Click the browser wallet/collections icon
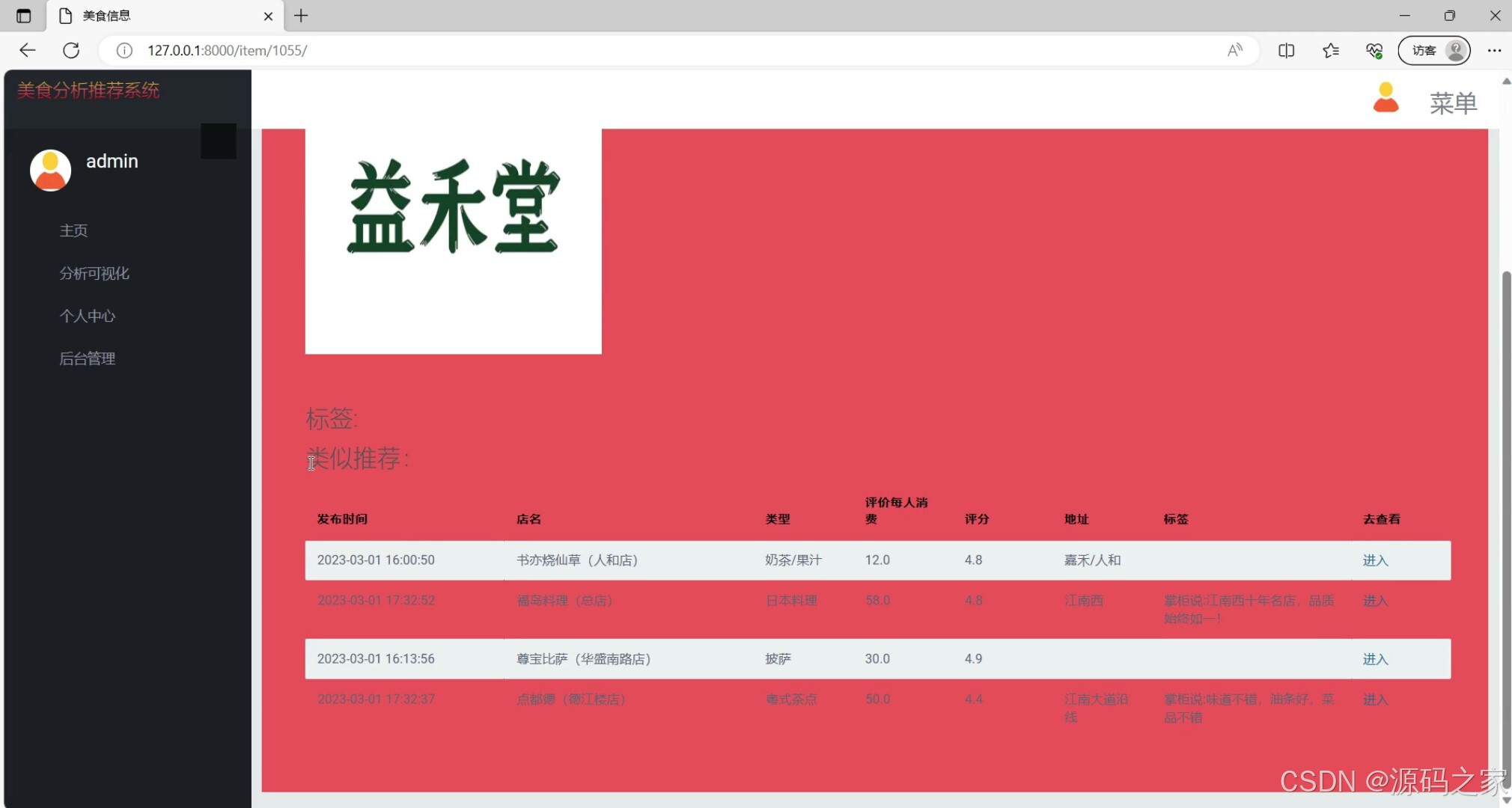This screenshot has height=808, width=1512. coord(1375,50)
